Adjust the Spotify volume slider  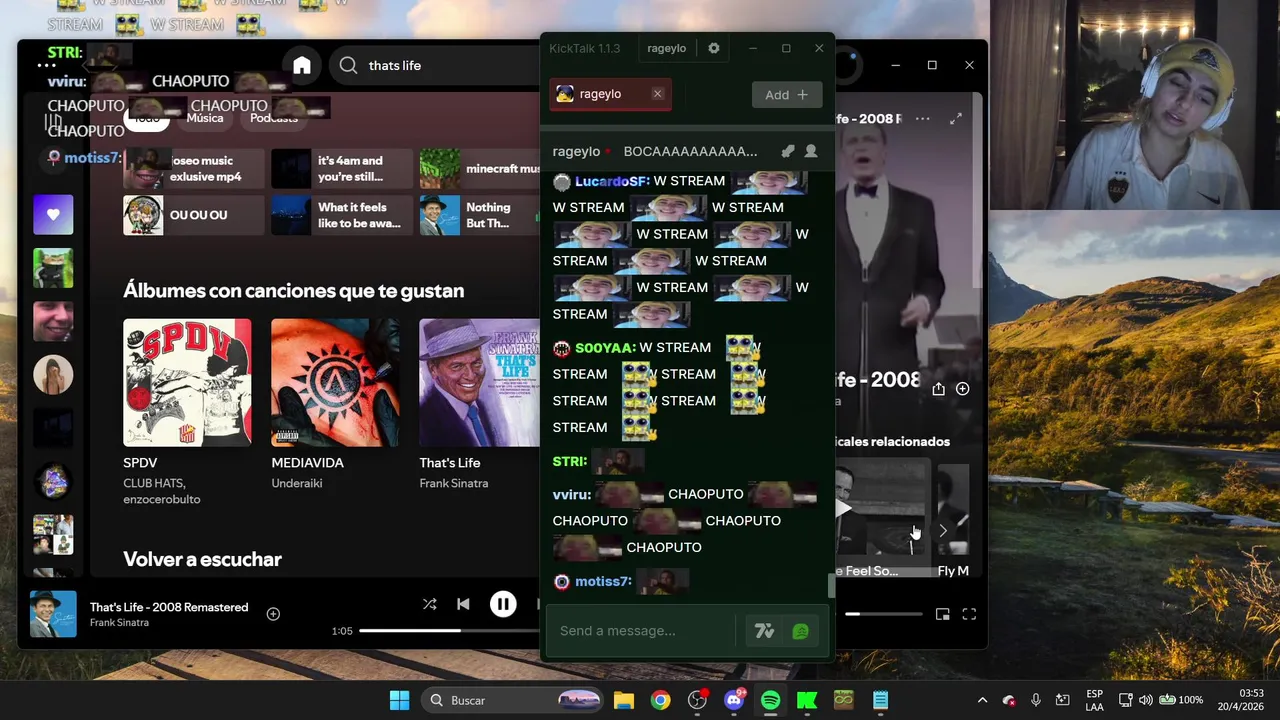(884, 614)
